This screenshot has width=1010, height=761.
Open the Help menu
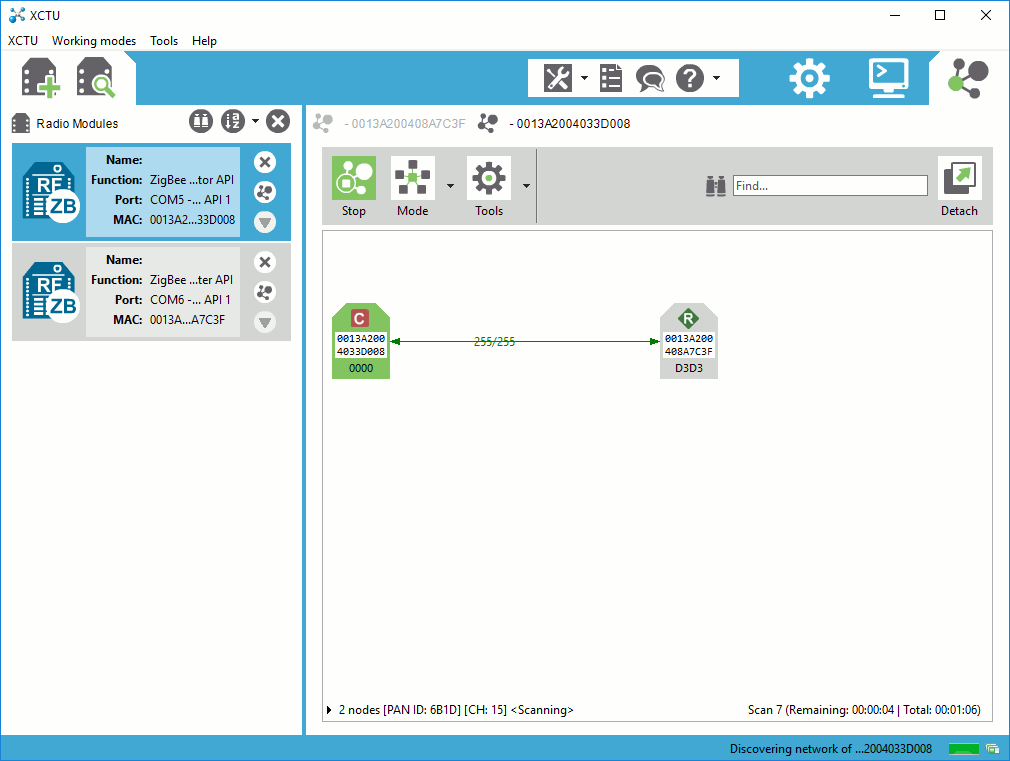[x=204, y=41]
